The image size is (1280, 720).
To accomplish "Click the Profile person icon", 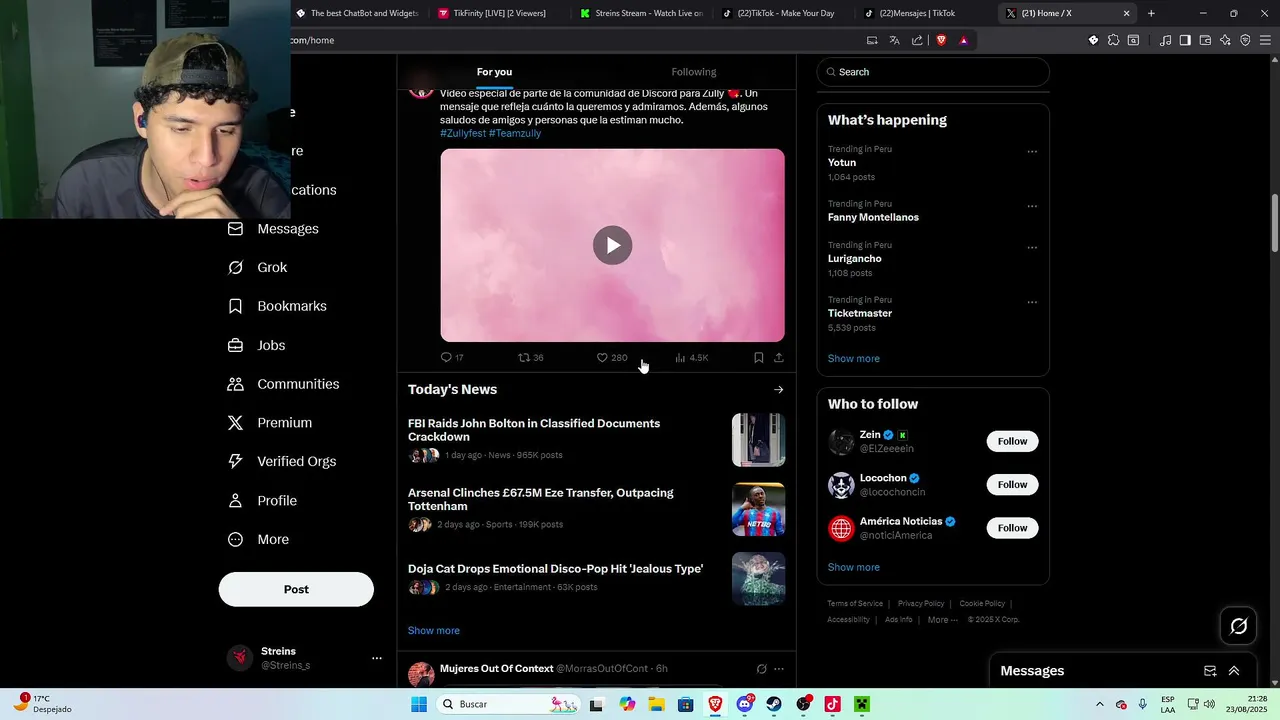I will click(235, 500).
